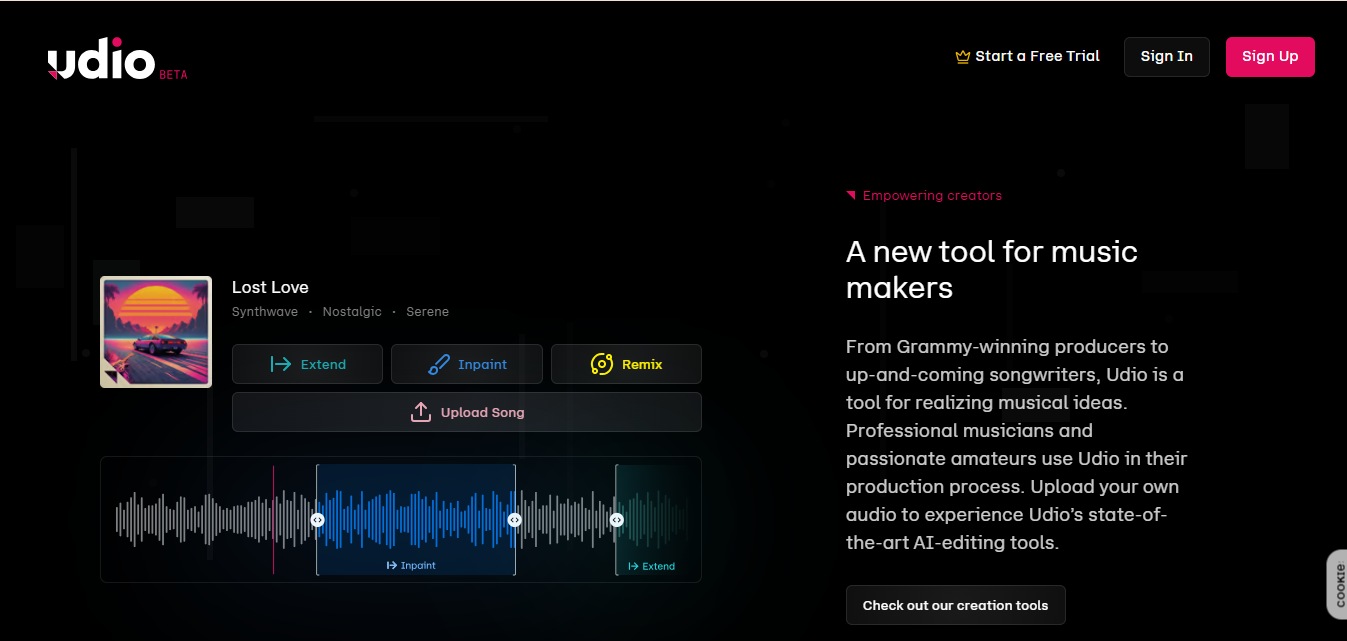Select the Extend label text
Viewport: 1347px width, 641px height.
pyautogui.click(x=323, y=364)
